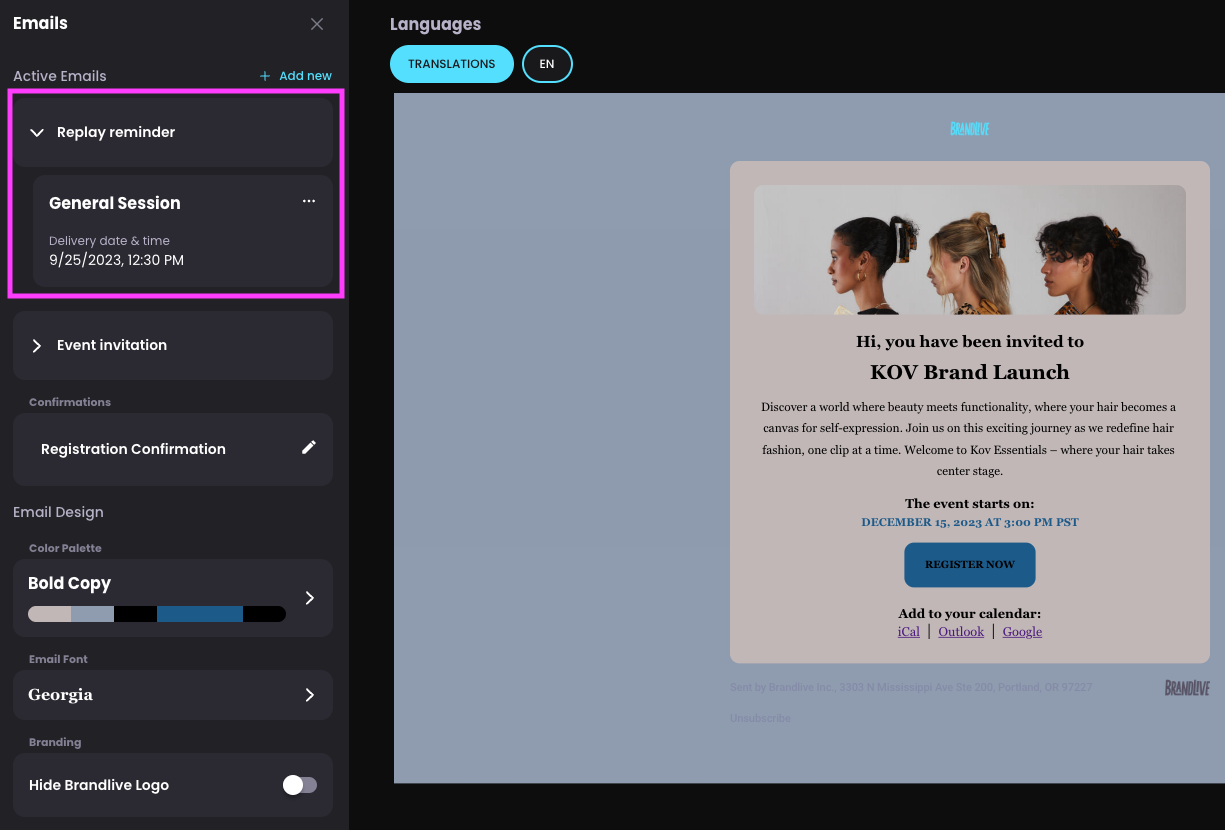This screenshot has width=1225, height=830.
Task: Click the Outlook calendar link
Action: pyautogui.click(x=961, y=632)
